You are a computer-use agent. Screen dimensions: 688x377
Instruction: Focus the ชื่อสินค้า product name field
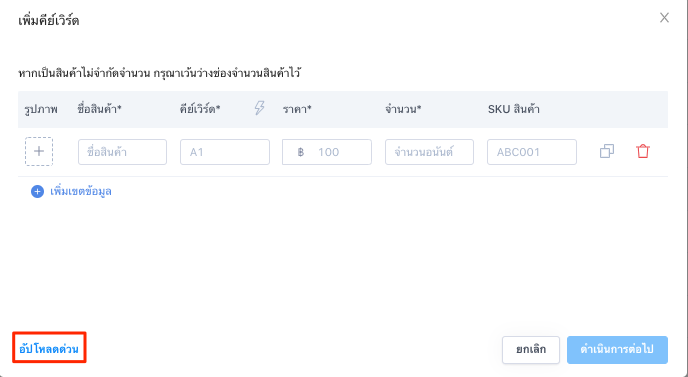122,152
